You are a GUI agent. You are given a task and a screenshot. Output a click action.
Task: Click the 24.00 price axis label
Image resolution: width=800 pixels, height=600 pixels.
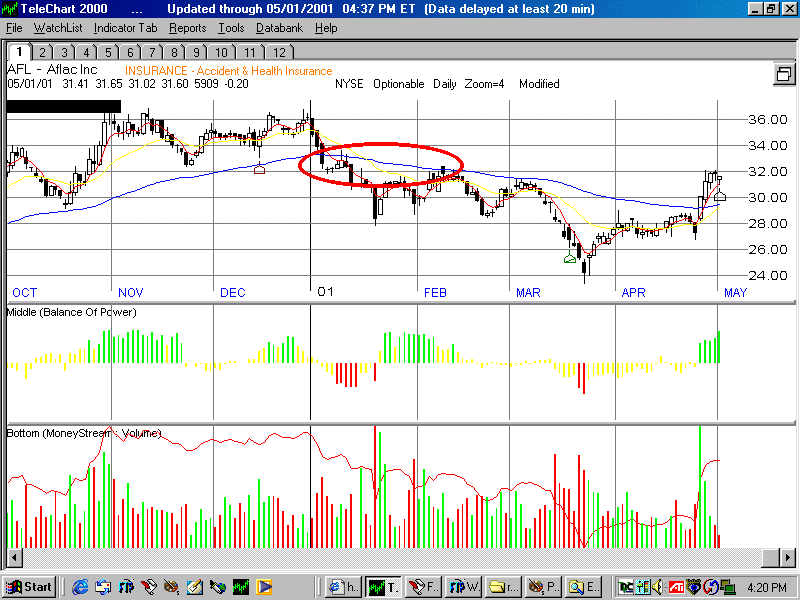point(768,276)
